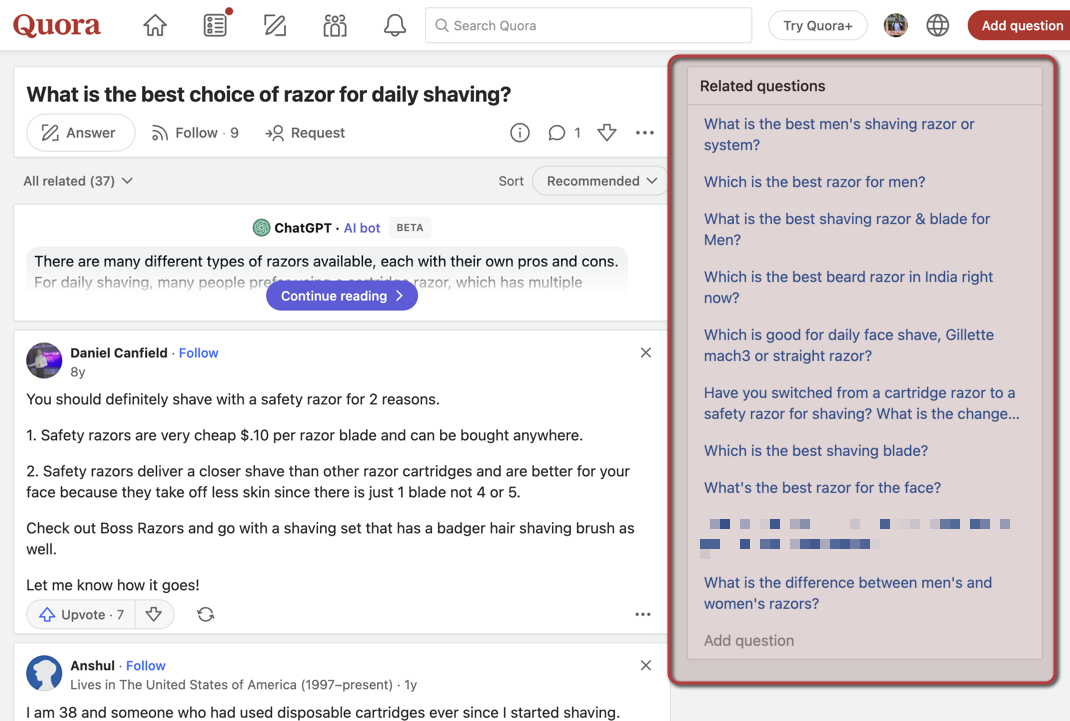Open the info circle icon next to the comment bubble
Screen dimensions: 1070x721
pos(519,132)
